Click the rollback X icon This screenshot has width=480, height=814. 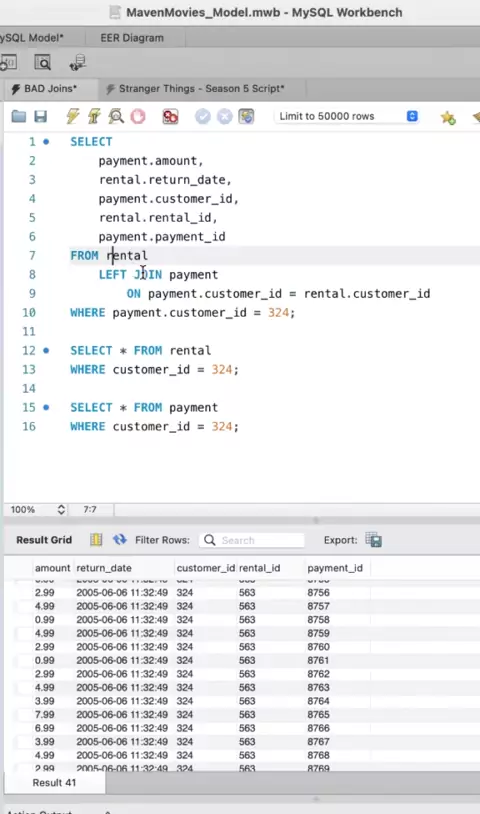(x=224, y=116)
